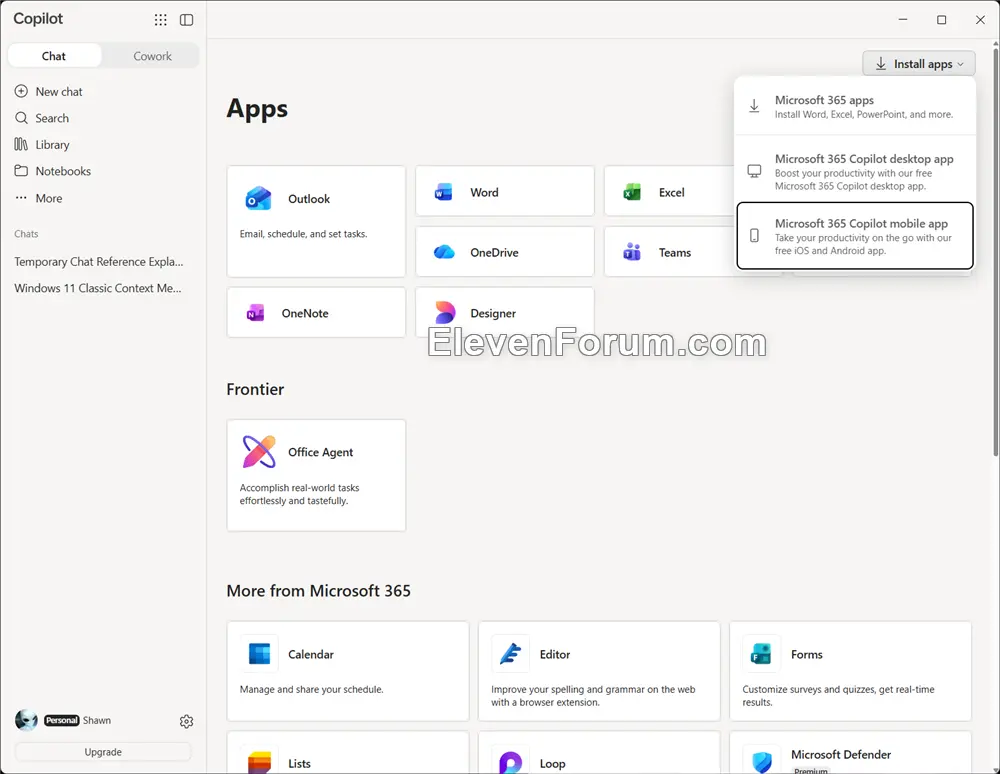1000x774 pixels.
Task: Launch Teams from its app icon
Action: tap(632, 252)
